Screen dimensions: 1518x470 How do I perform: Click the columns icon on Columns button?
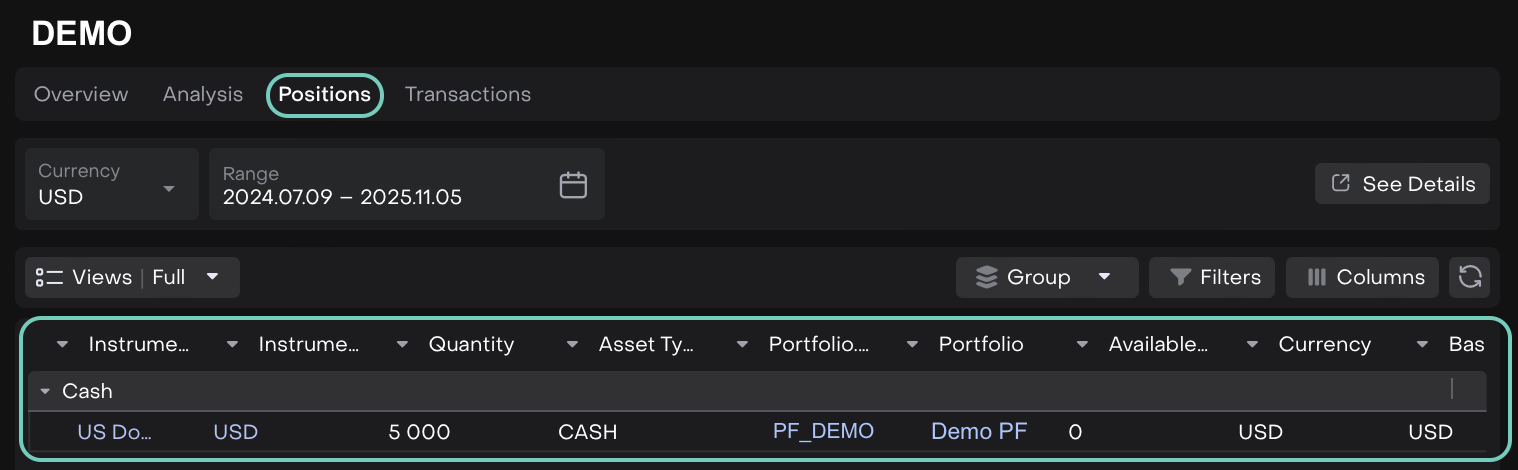[1317, 277]
